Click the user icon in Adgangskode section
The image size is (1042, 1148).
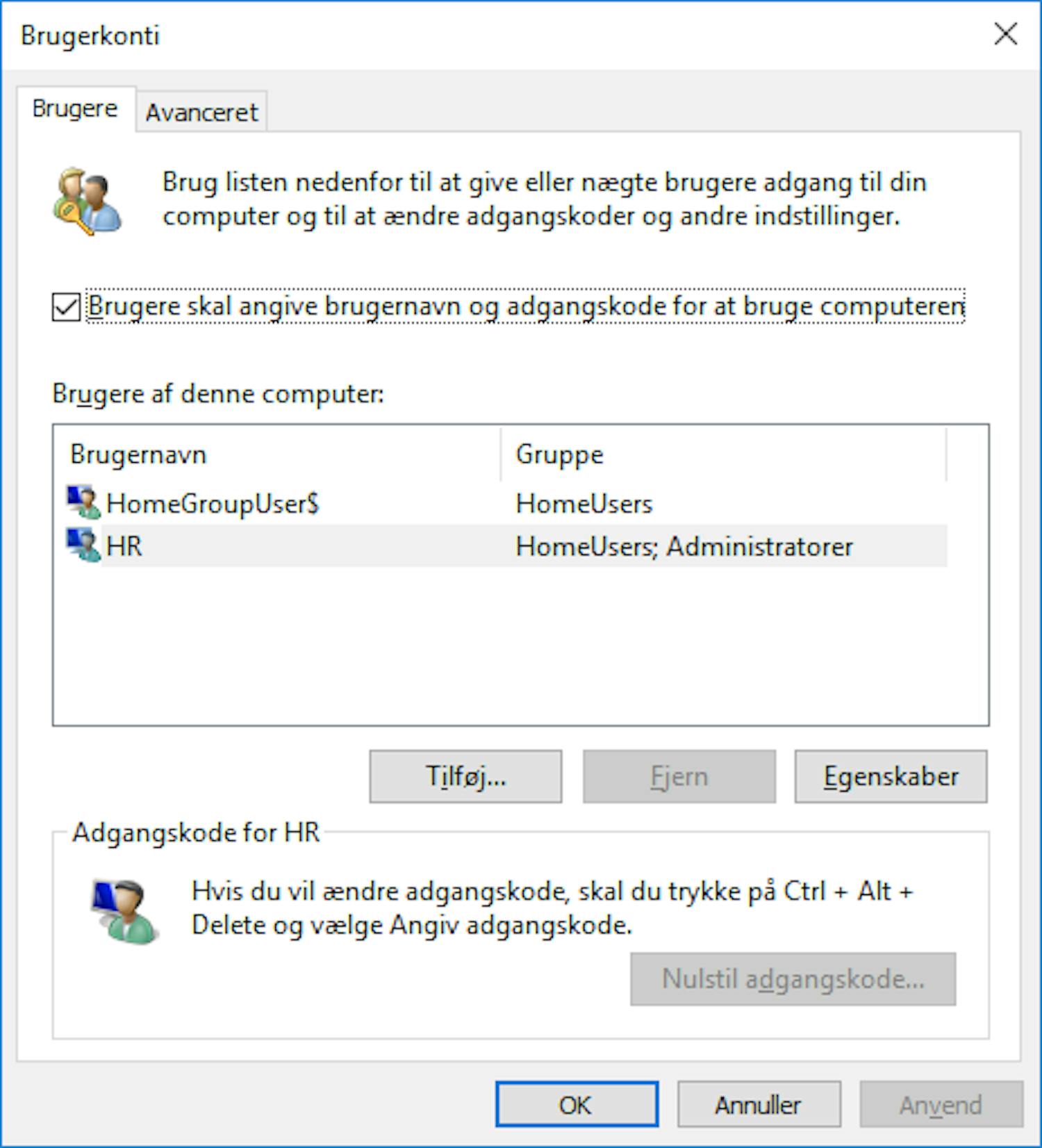click(124, 911)
